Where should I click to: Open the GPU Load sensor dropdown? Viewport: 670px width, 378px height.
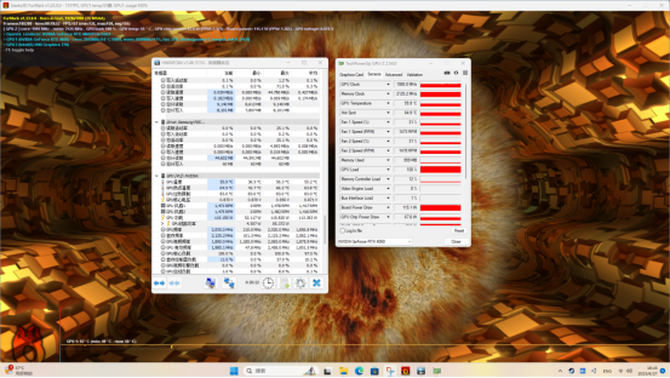[x=388, y=170]
